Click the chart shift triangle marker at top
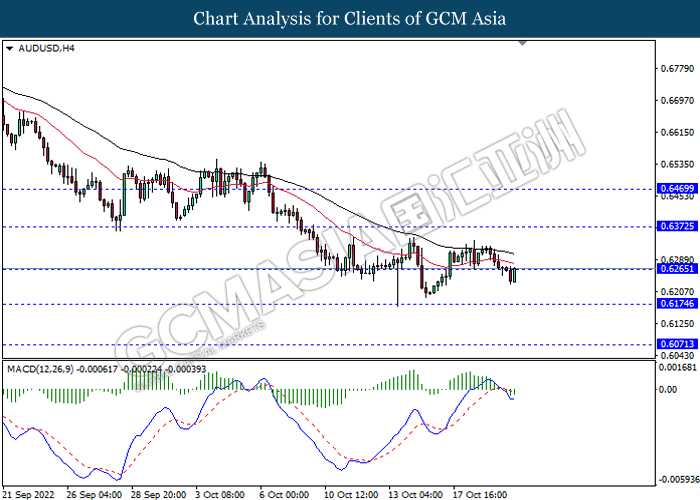Image resolution: width=700 pixels, height=500 pixels. (x=522, y=43)
